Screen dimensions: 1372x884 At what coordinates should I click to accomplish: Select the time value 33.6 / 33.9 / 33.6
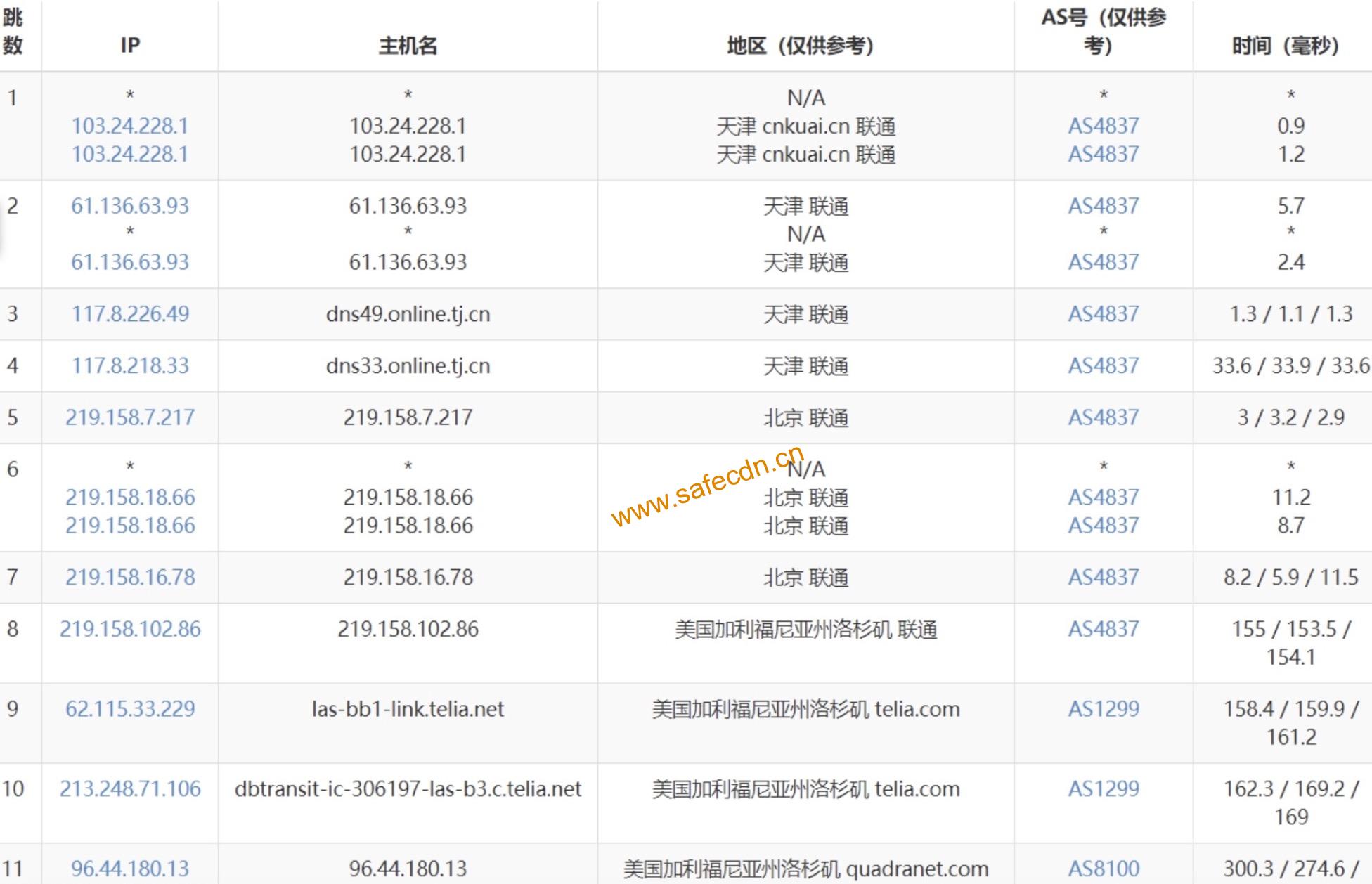click(1290, 365)
